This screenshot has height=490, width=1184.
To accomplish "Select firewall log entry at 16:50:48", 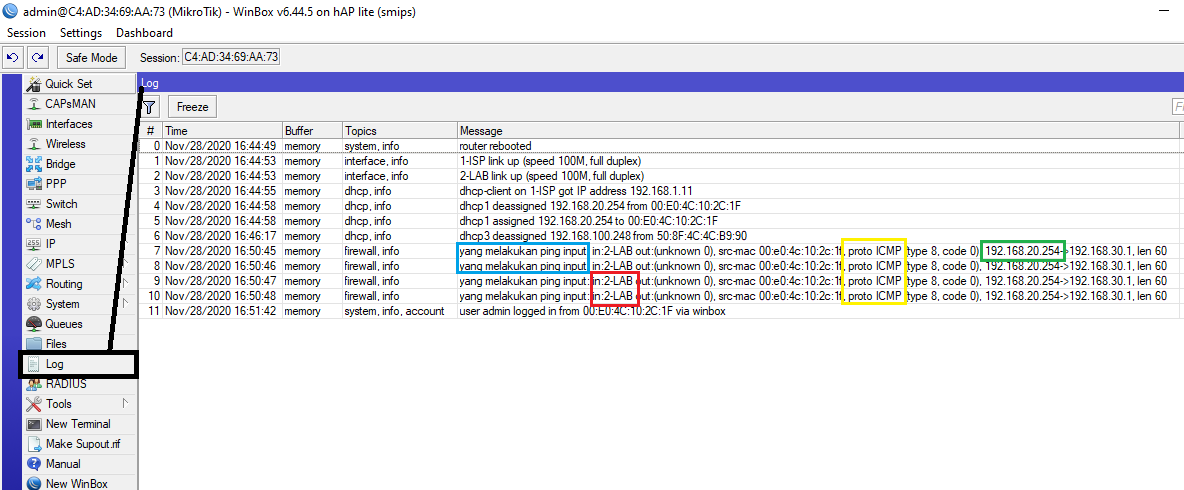I will click(x=661, y=296).
